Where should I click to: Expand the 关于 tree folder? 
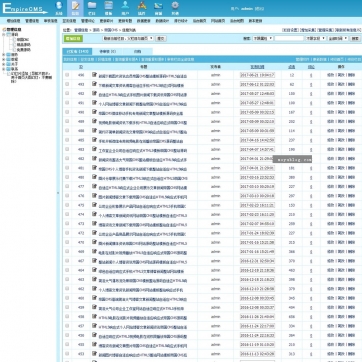point(4,64)
